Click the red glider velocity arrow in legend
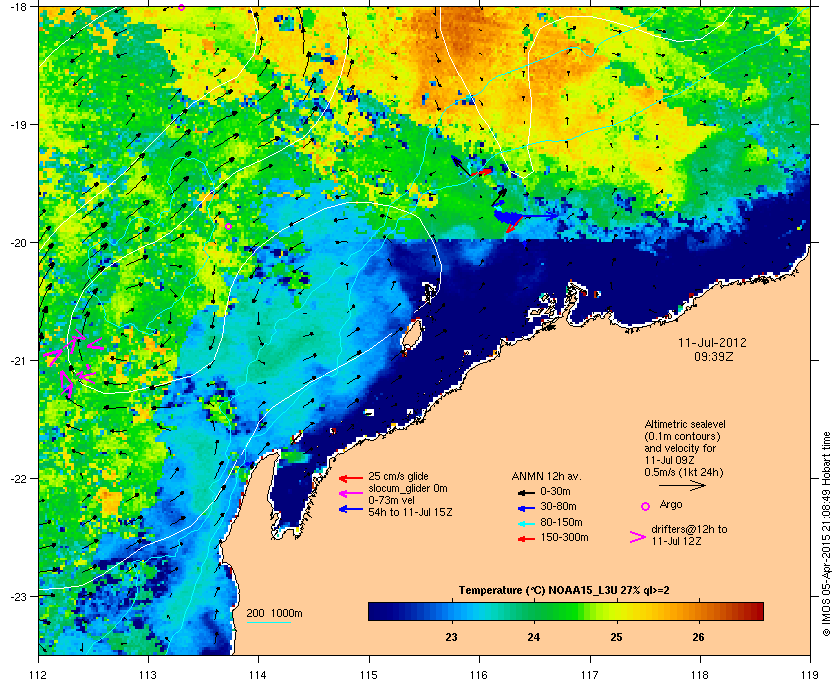The height and width of the screenshot is (680, 840). pyautogui.click(x=351, y=478)
